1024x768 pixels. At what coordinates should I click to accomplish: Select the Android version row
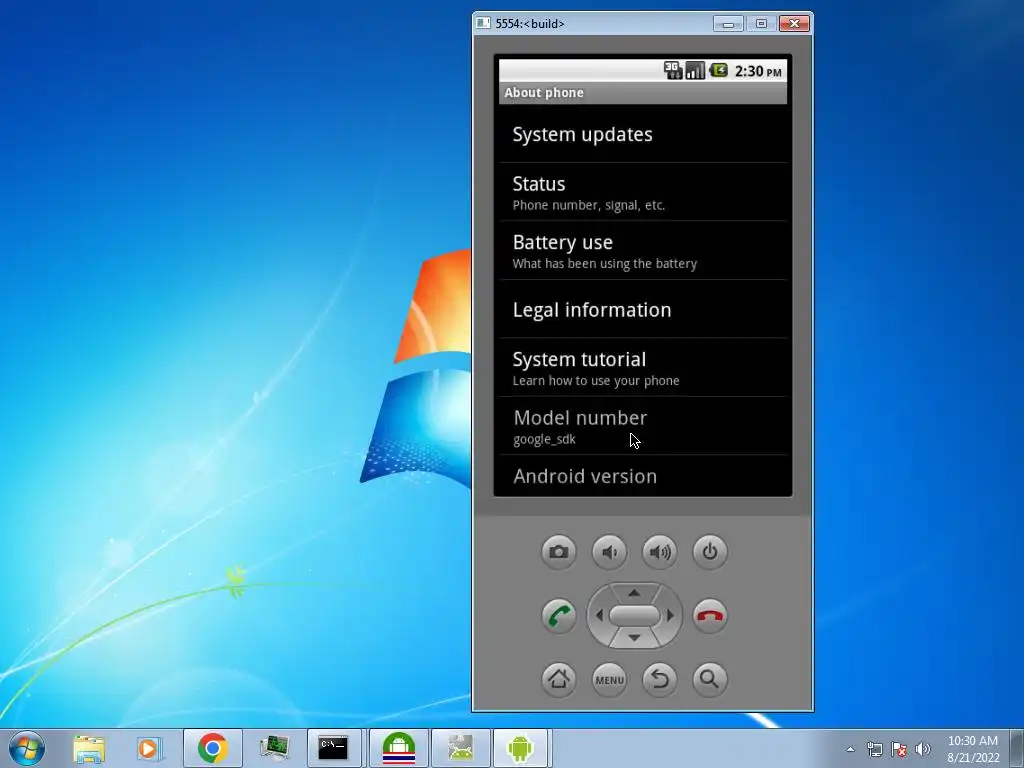[x=643, y=476]
